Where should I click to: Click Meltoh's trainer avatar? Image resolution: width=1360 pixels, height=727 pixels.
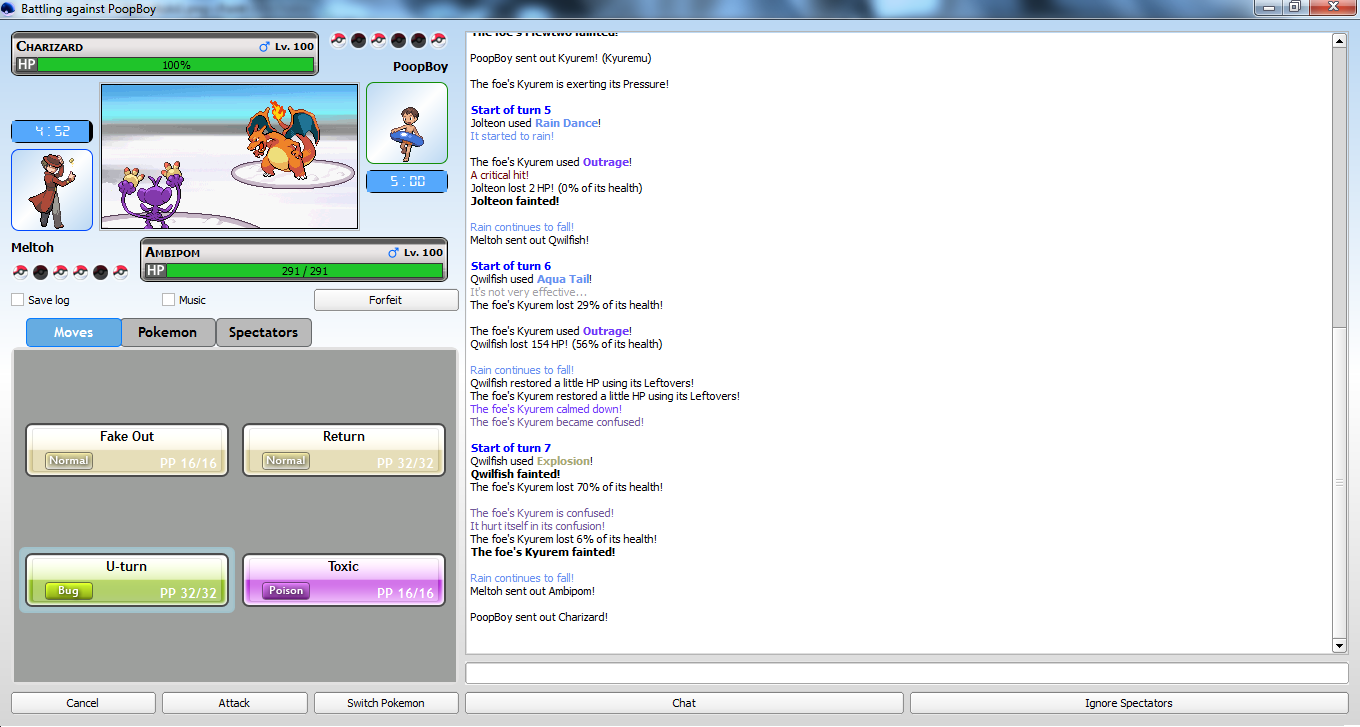click(52, 190)
